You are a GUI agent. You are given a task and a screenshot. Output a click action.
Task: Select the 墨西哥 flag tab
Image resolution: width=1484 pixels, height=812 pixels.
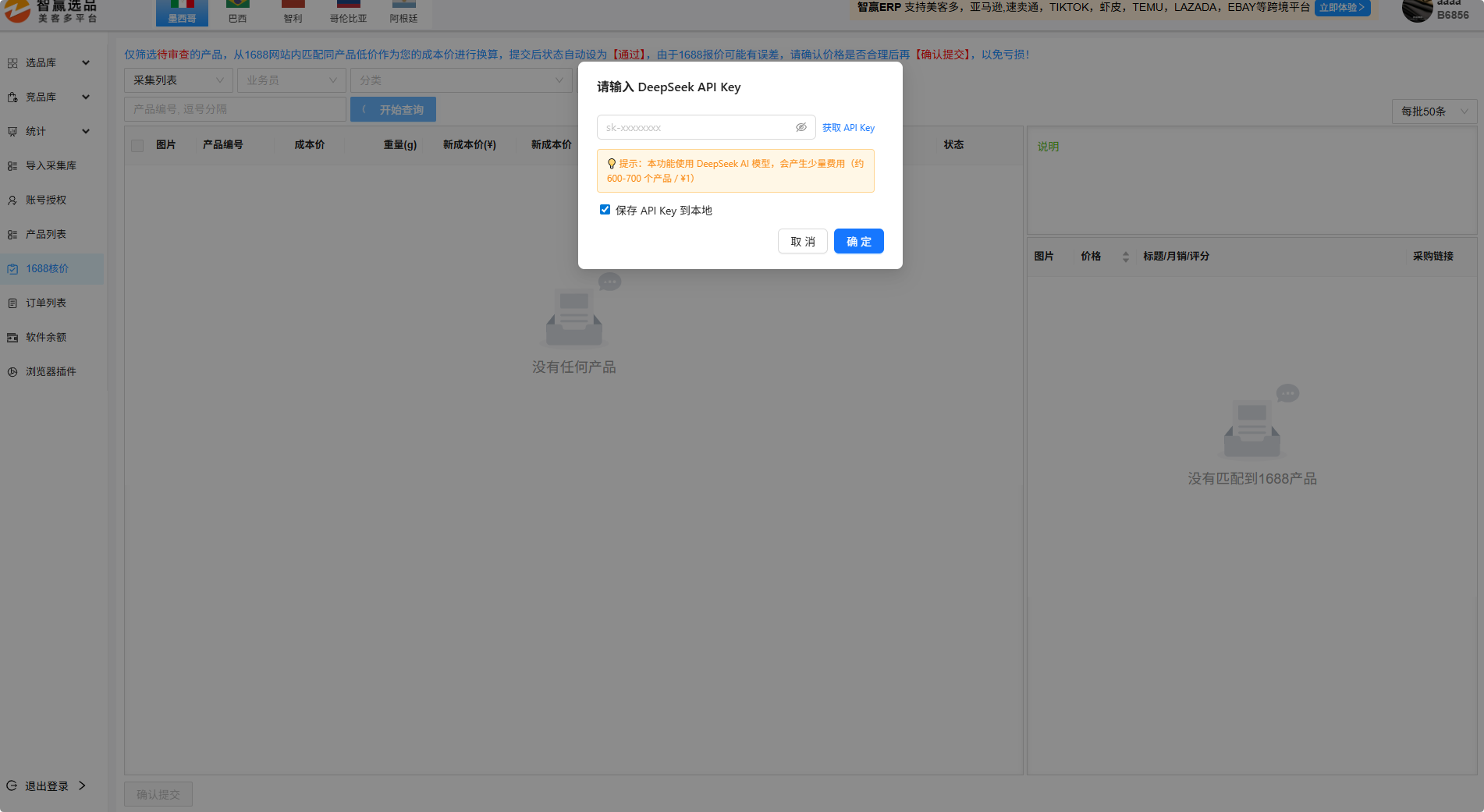tap(183, 12)
